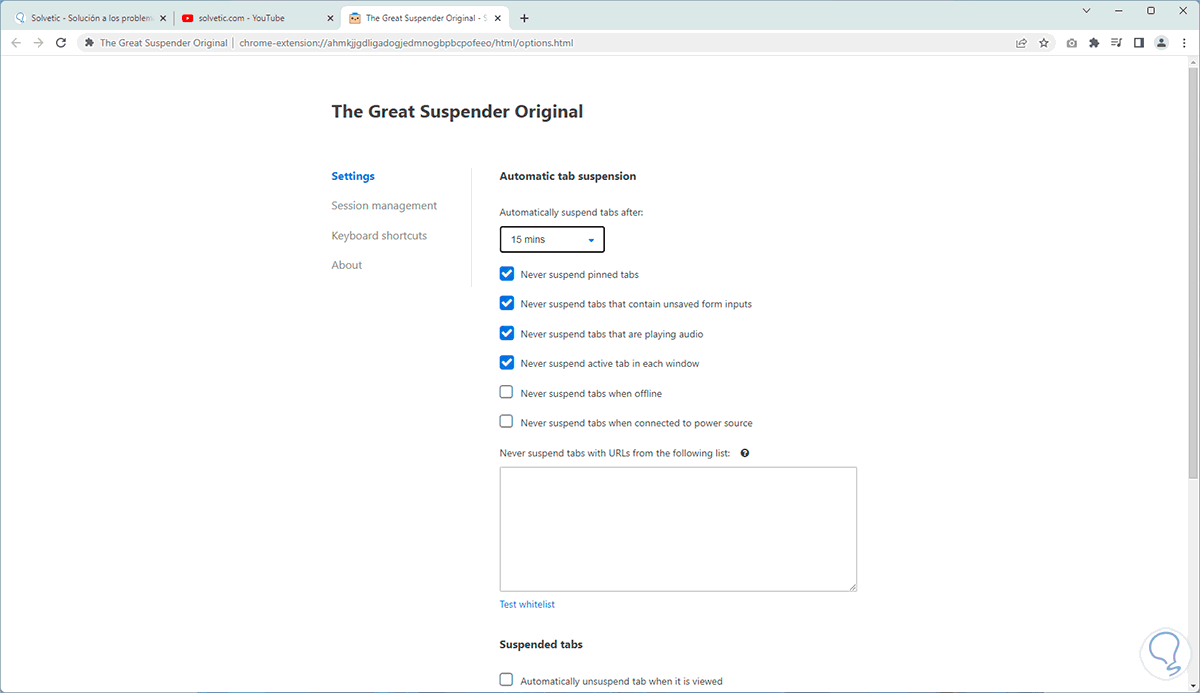Enable Never suspend when connected to power source
The image size is (1200, 693).
507,422
